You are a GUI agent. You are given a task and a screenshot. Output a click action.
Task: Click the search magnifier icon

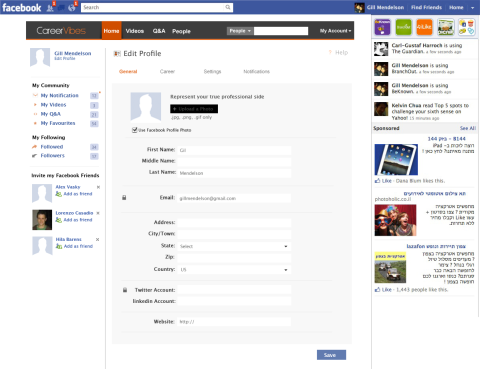coord(228,7)
